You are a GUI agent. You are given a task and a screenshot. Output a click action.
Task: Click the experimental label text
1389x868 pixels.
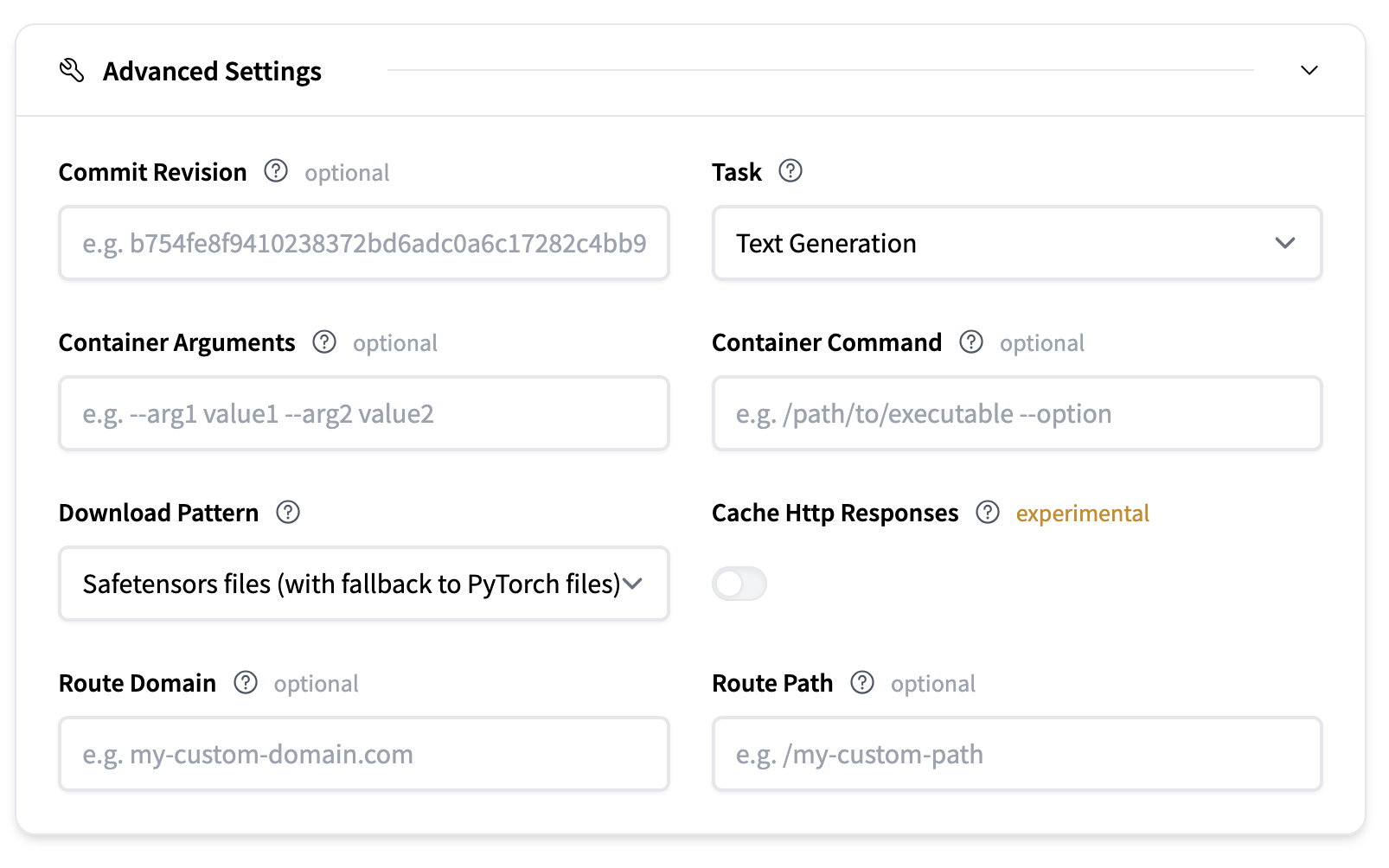[x=1082, y=514]
